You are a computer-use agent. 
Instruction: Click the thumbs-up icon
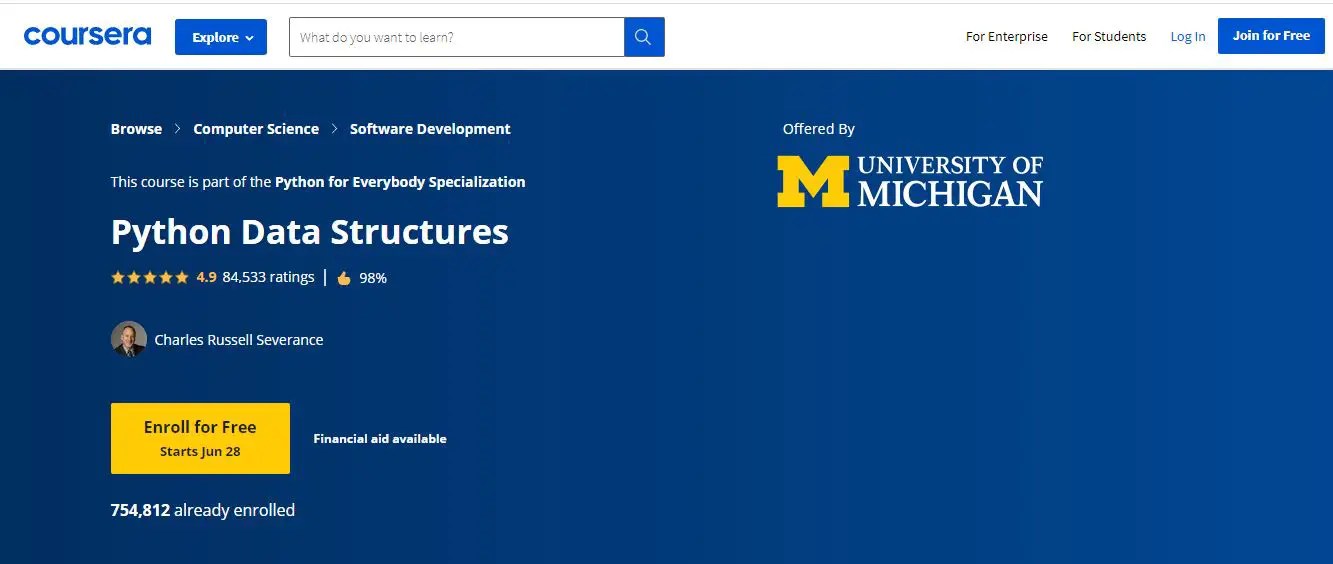click(x=344, y=278)
